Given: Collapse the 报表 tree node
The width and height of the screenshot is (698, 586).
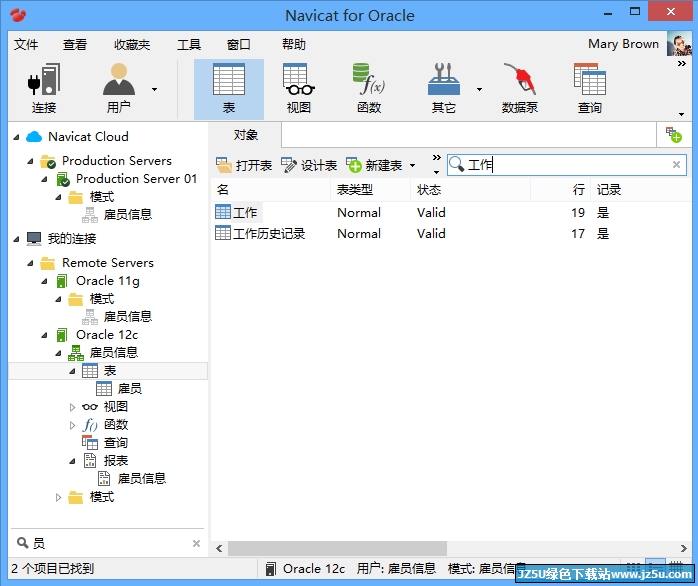Looking at the screenshot, I should [x=72, y=461].
